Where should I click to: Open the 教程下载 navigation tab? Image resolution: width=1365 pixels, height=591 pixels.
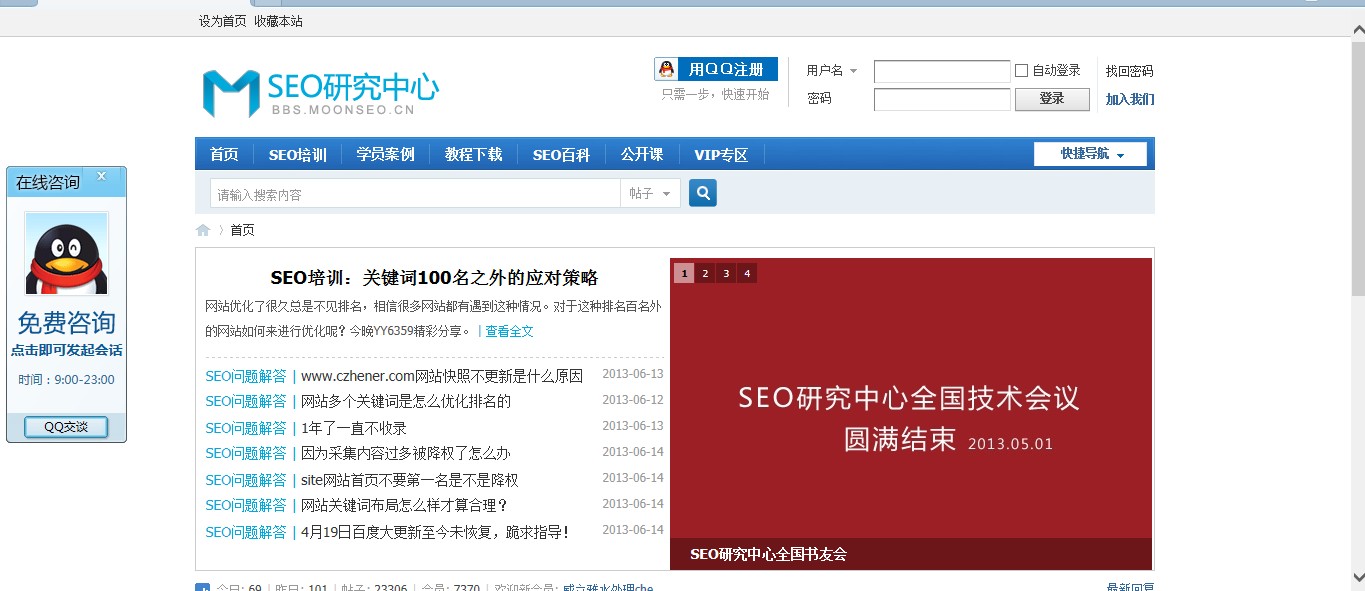pyautogui.click(x=473, y=155)
